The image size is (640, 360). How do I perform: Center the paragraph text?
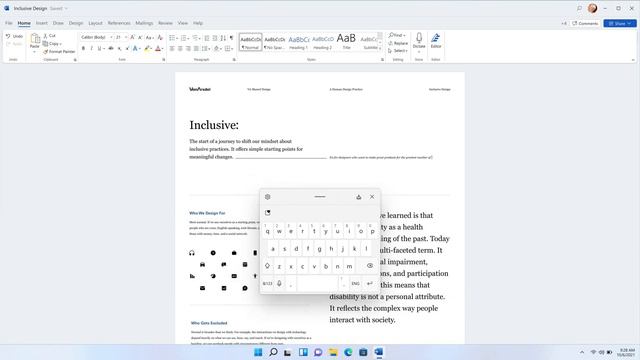(x=180, y=49)
